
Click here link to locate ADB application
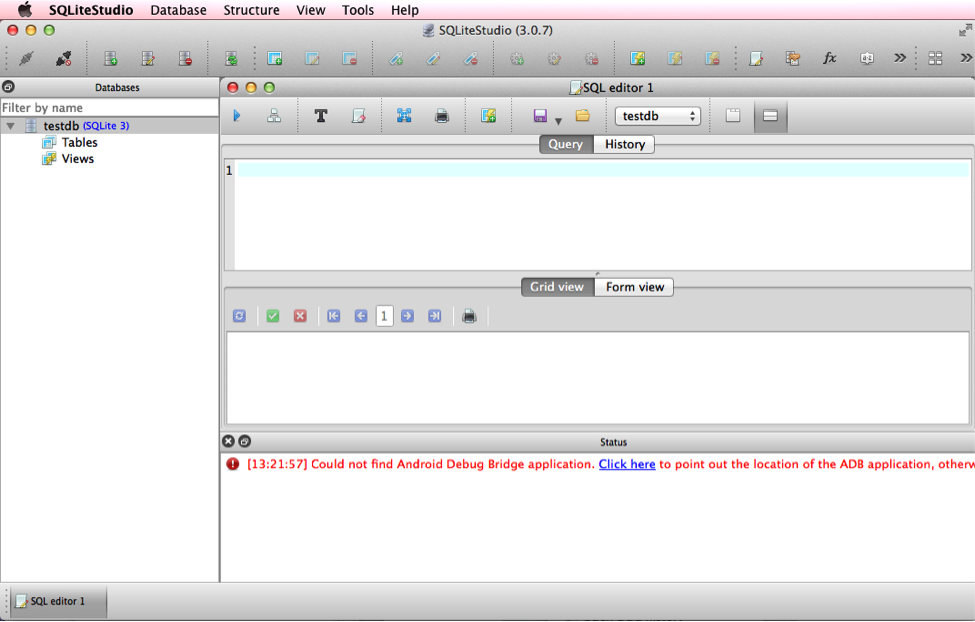tap(627, 464)
